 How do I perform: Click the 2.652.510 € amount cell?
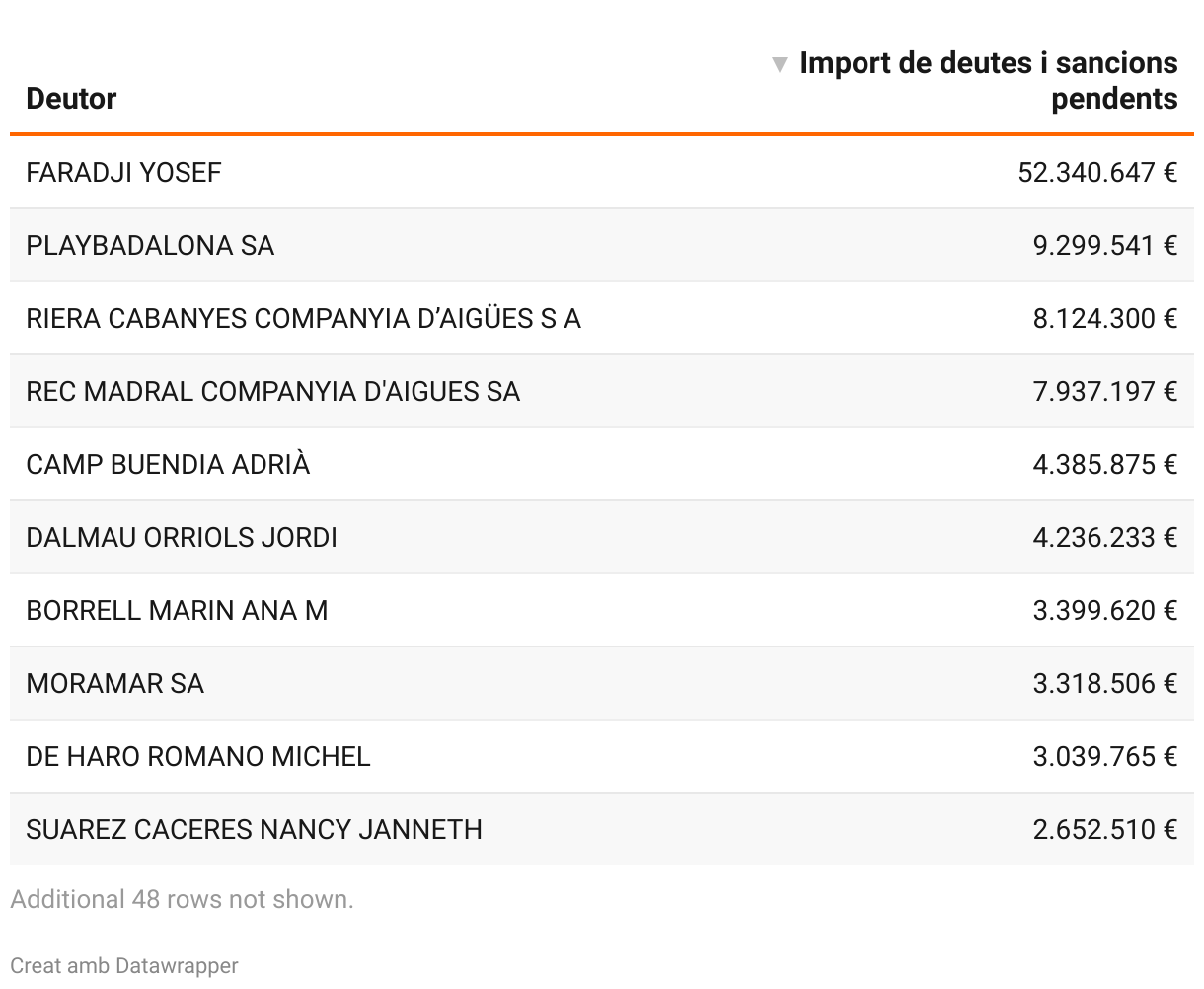(x=1104, y=829)
